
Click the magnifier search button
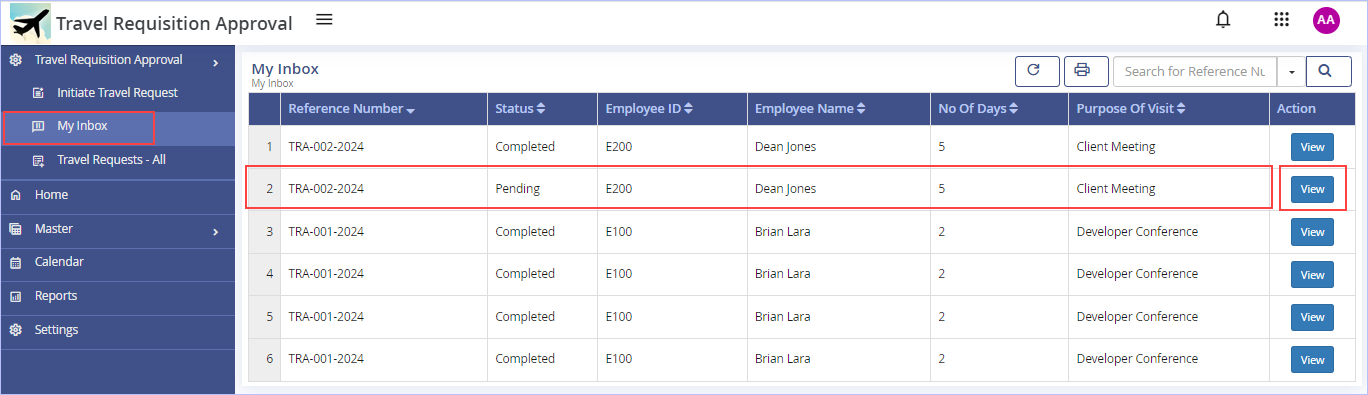coord(1329,71)
